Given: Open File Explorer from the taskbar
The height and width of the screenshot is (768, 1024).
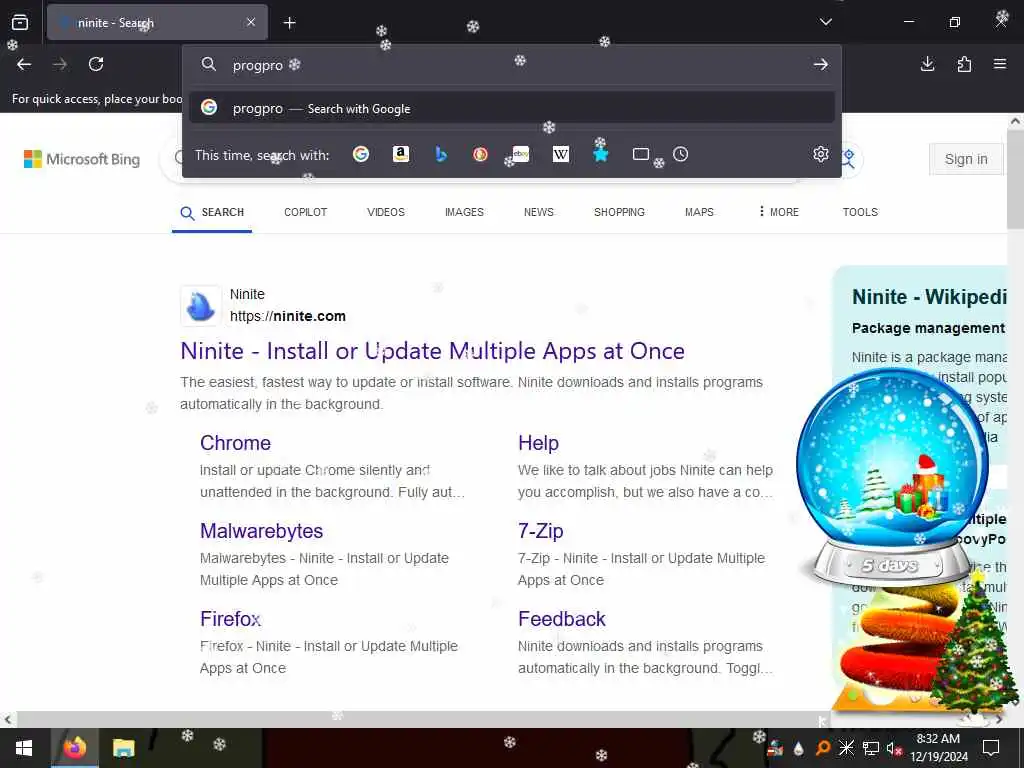Looking at the screenshot, I should tap(123, 748).
